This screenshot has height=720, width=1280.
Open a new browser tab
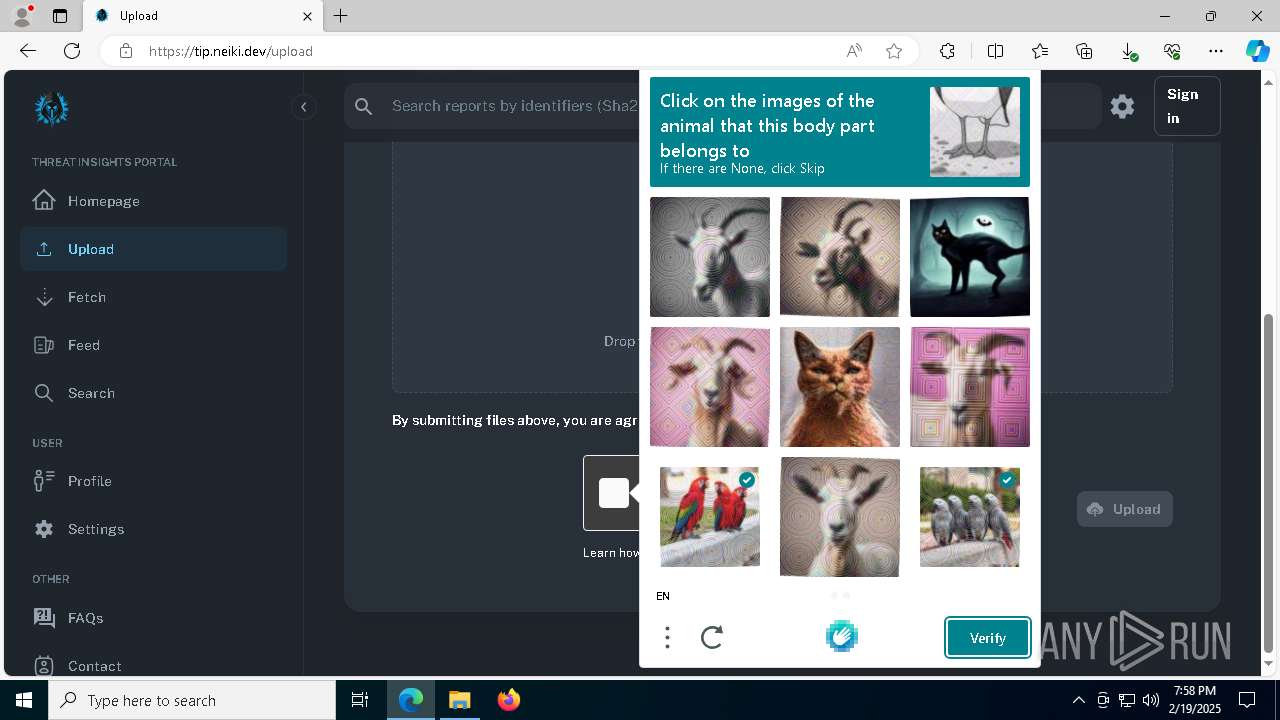point(341,16)
